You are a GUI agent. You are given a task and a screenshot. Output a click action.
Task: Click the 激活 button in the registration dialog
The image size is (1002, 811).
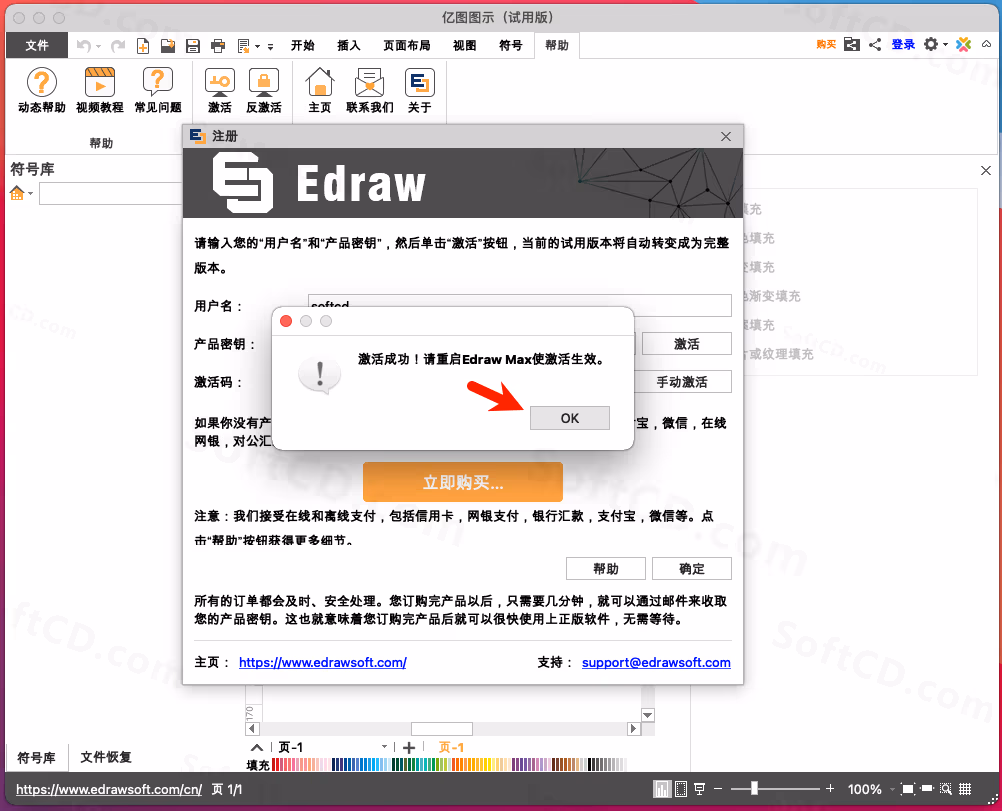[686, 344]
